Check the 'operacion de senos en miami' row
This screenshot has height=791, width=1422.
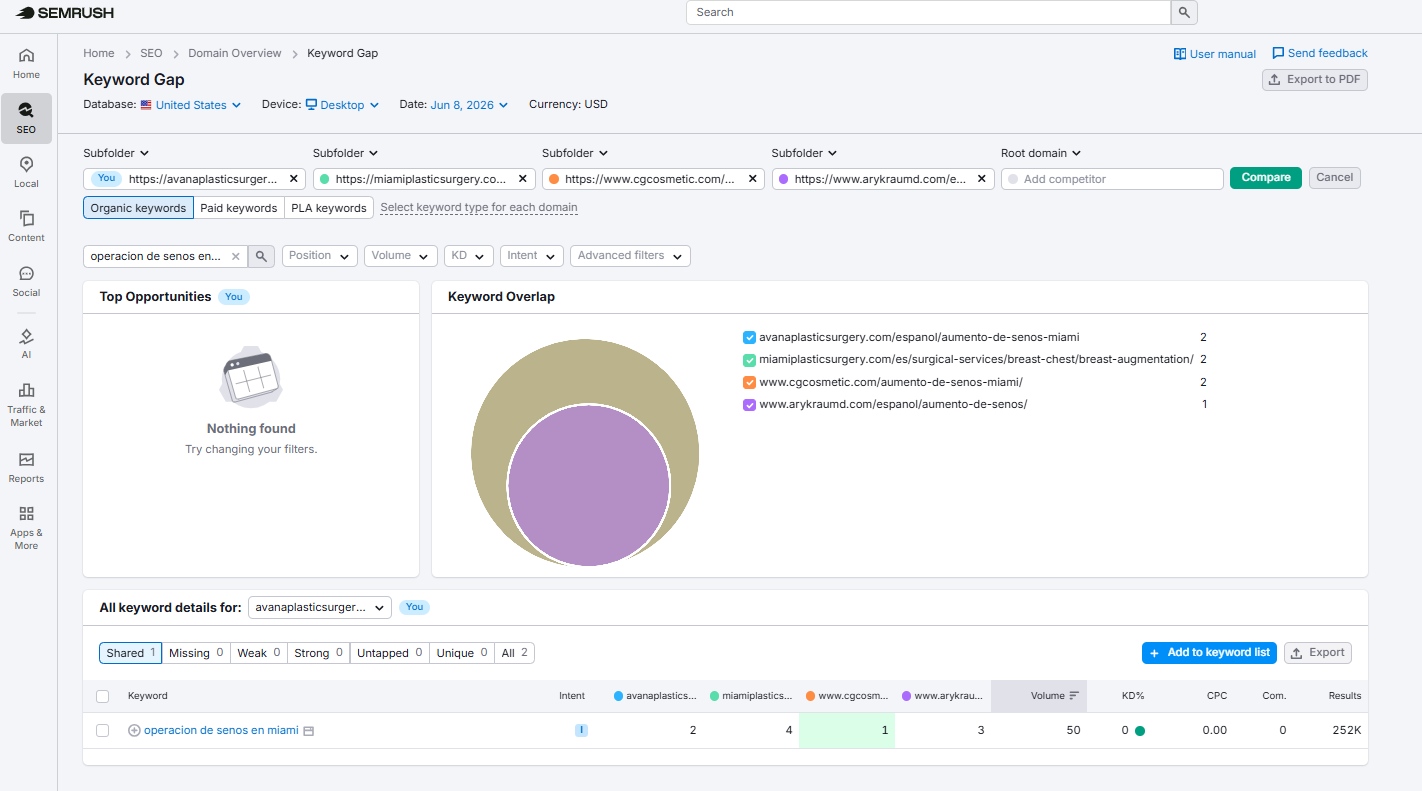click(102, 730)
